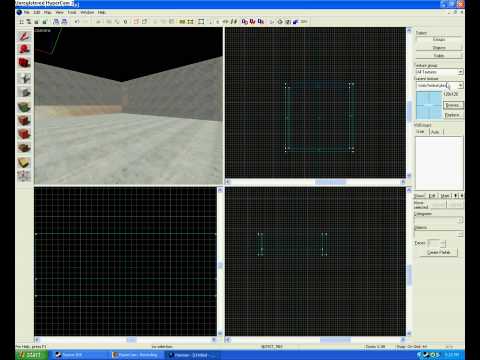
Task: Expand the Objects dropdown
Action: click(460, 234)
